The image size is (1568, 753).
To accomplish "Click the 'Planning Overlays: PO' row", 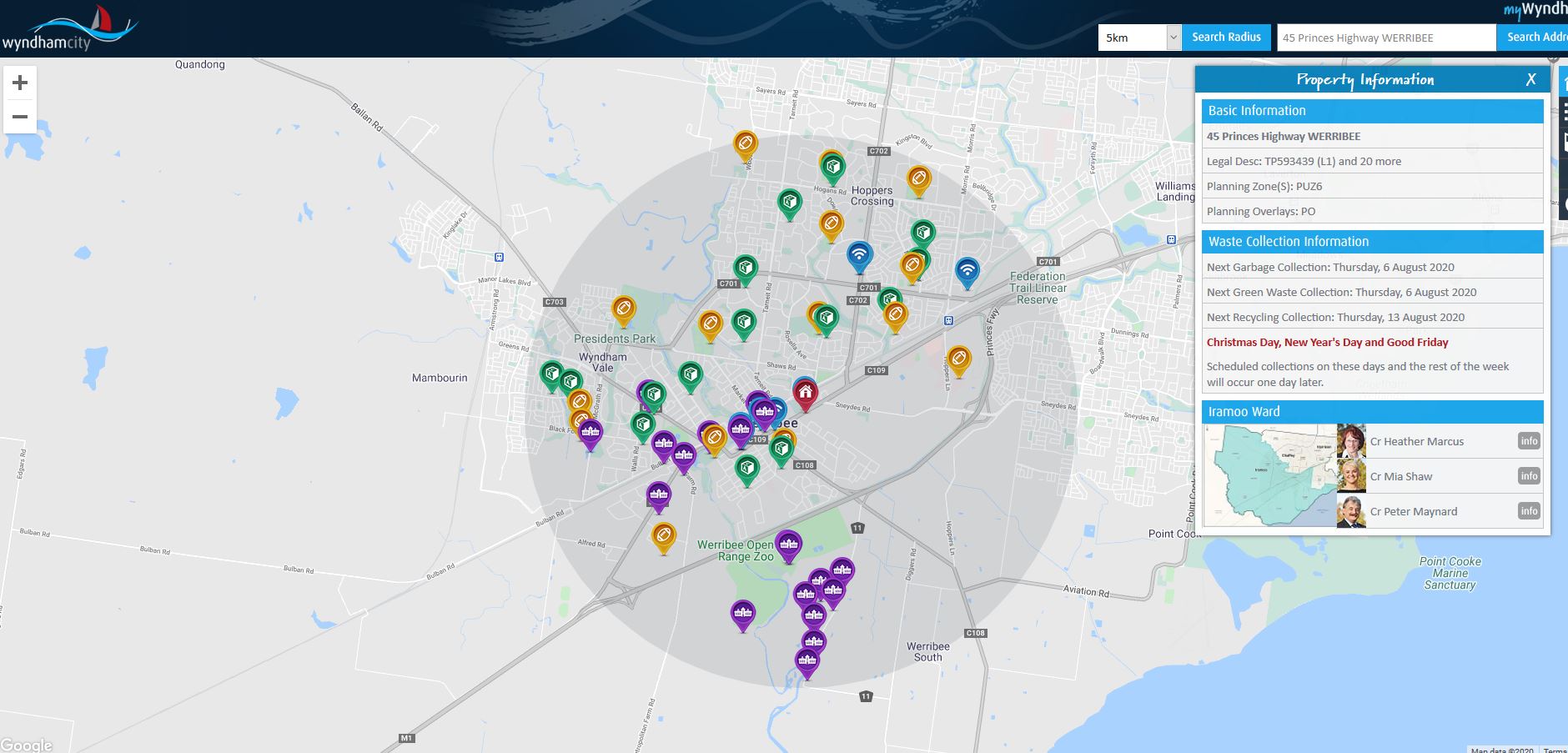I will point(1372,211).
